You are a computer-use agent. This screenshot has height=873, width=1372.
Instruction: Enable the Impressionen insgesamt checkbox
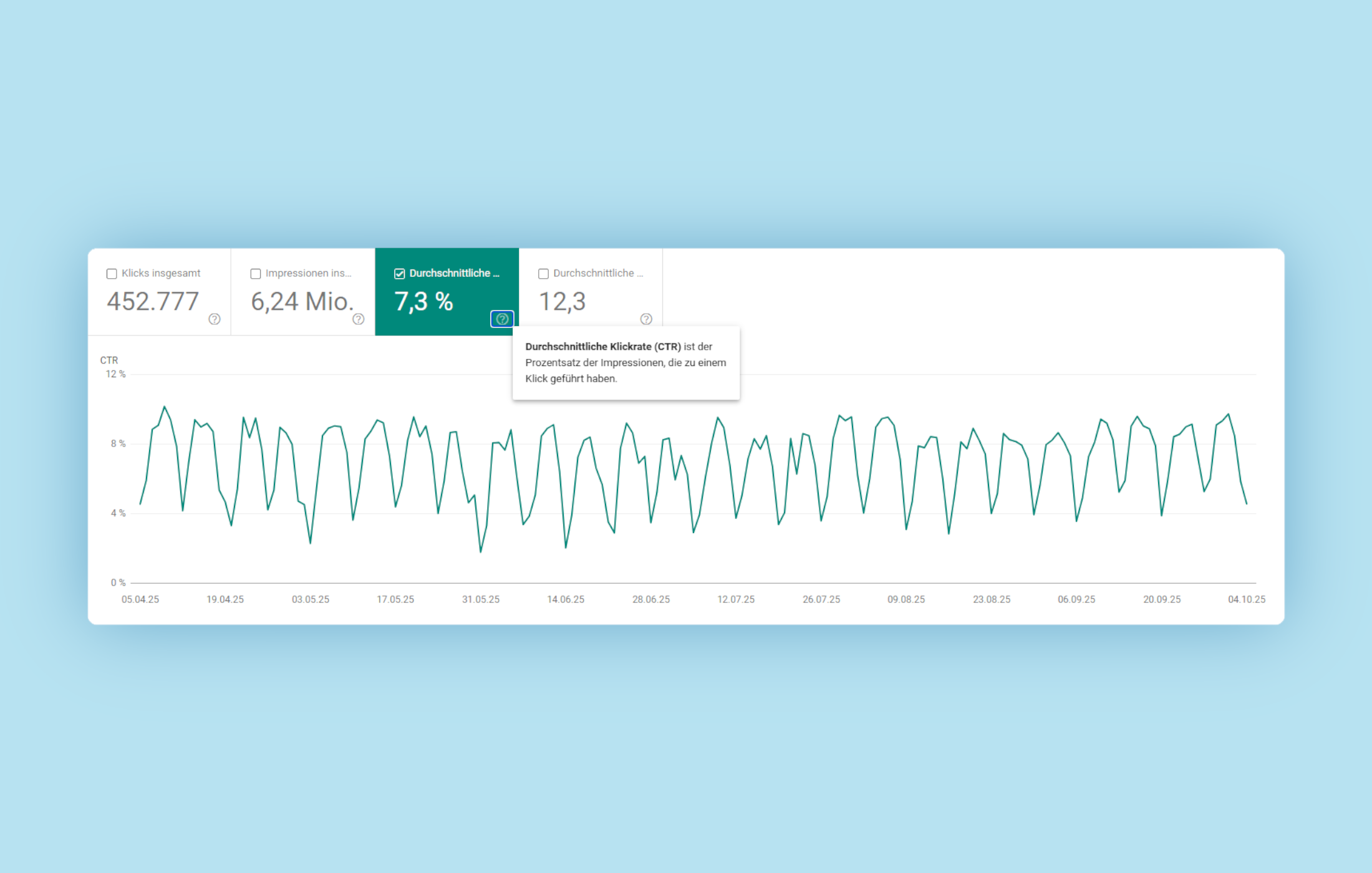255,273
